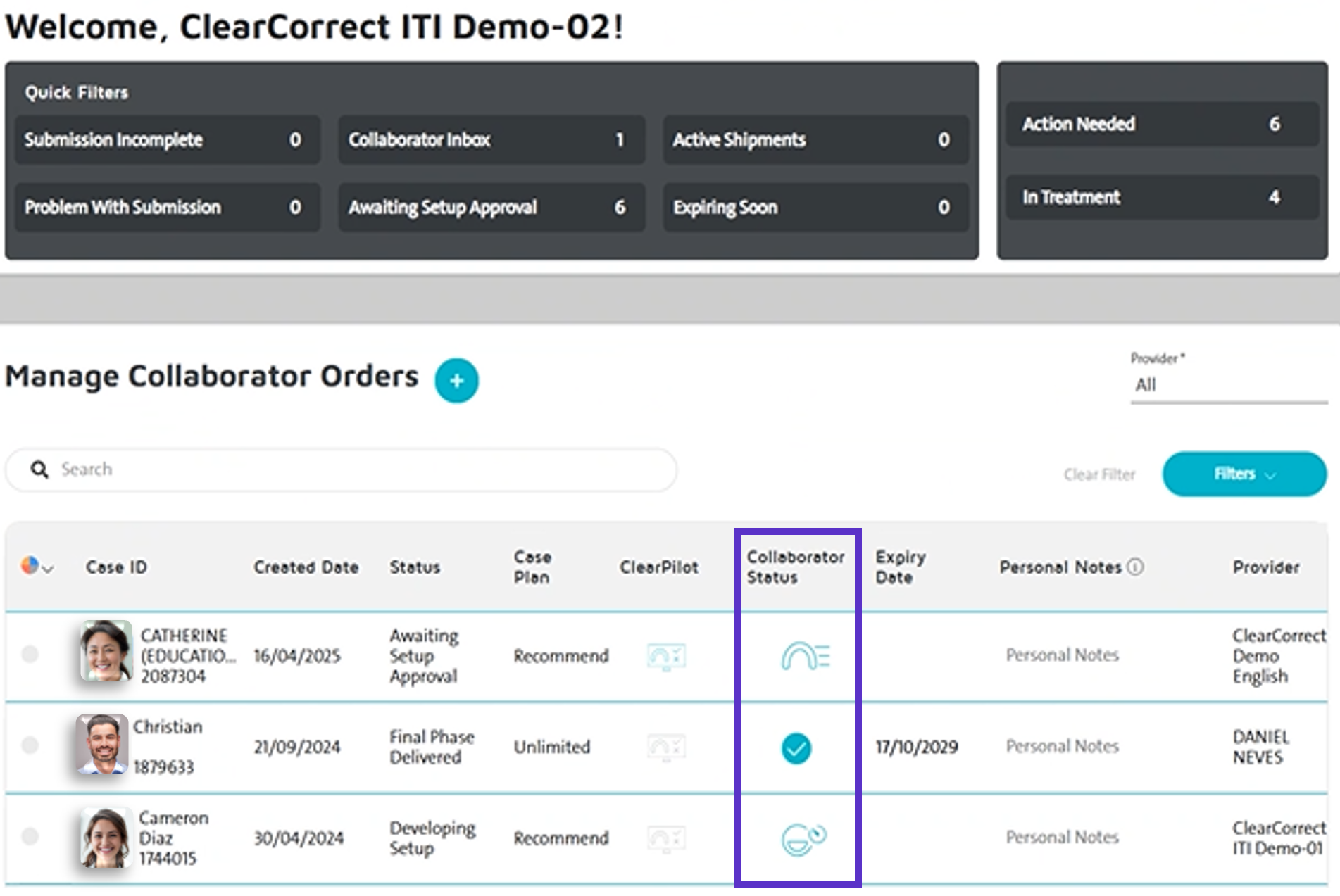Edit Personal Notes for Cameron Diaz's case
Viewport: 1340px width, 896px height.
point(1062,837)
